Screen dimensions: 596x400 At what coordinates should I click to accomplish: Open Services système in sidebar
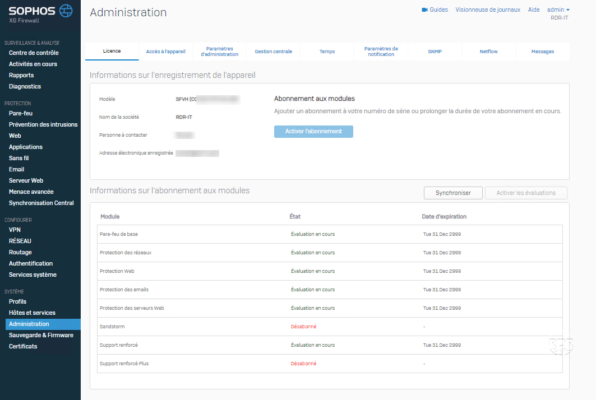(32, 275)
